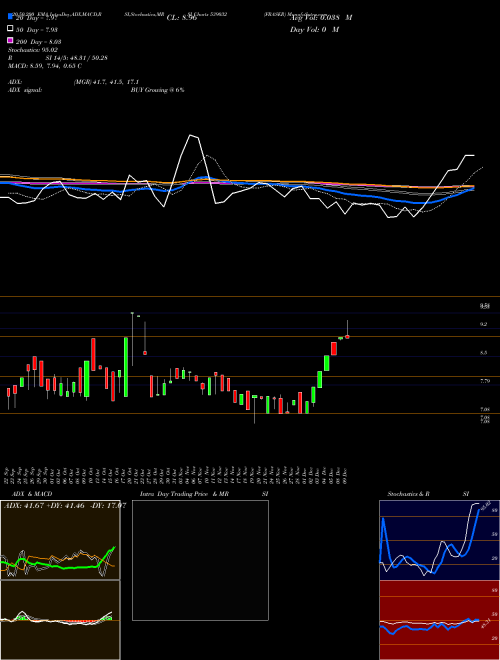Click the 'Day Vol: 0 M' label
This screenshot has height=660, width=500.
(x=314, y=29)
